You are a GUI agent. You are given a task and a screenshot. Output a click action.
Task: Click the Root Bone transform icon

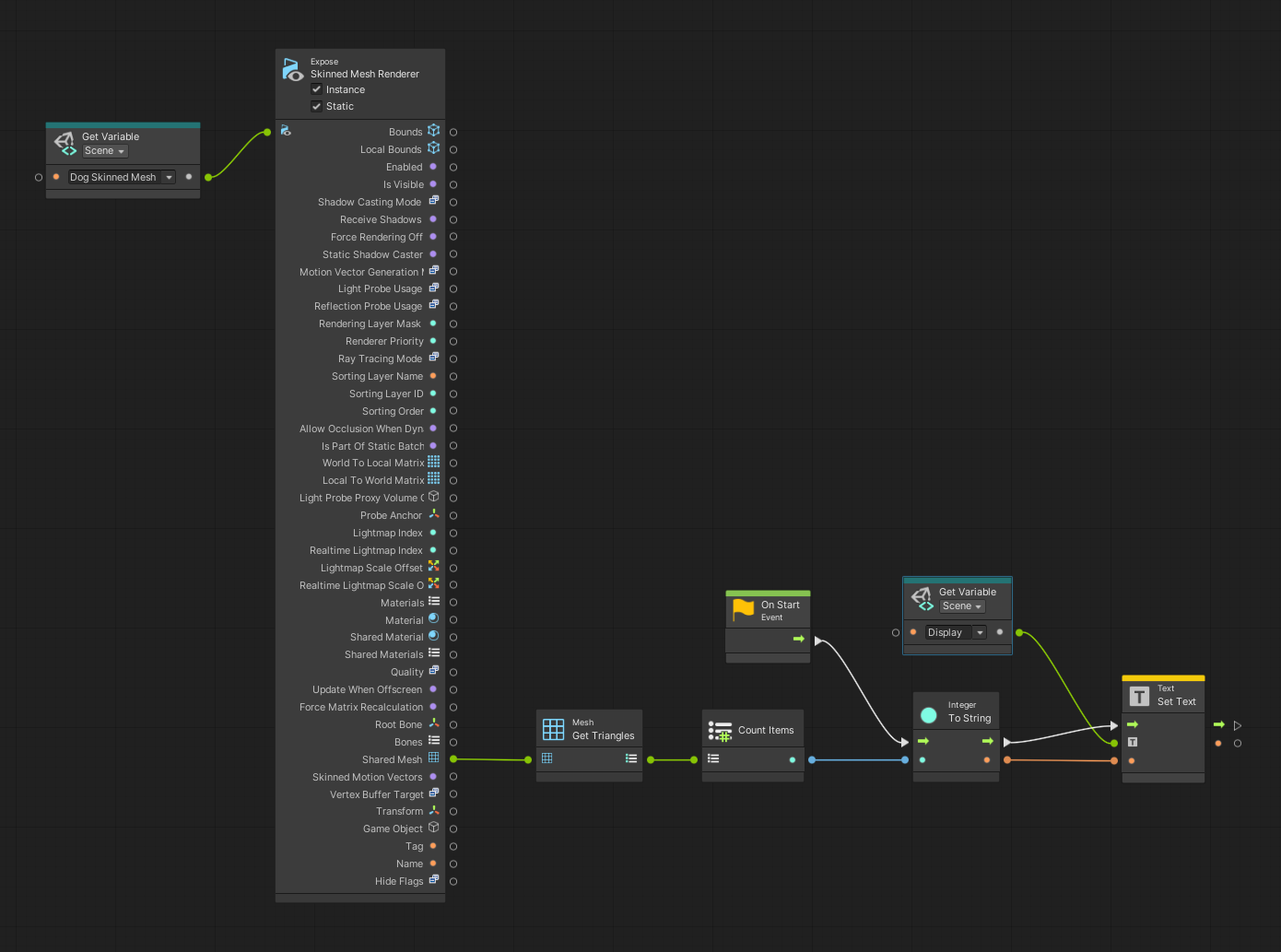point(433,723)
